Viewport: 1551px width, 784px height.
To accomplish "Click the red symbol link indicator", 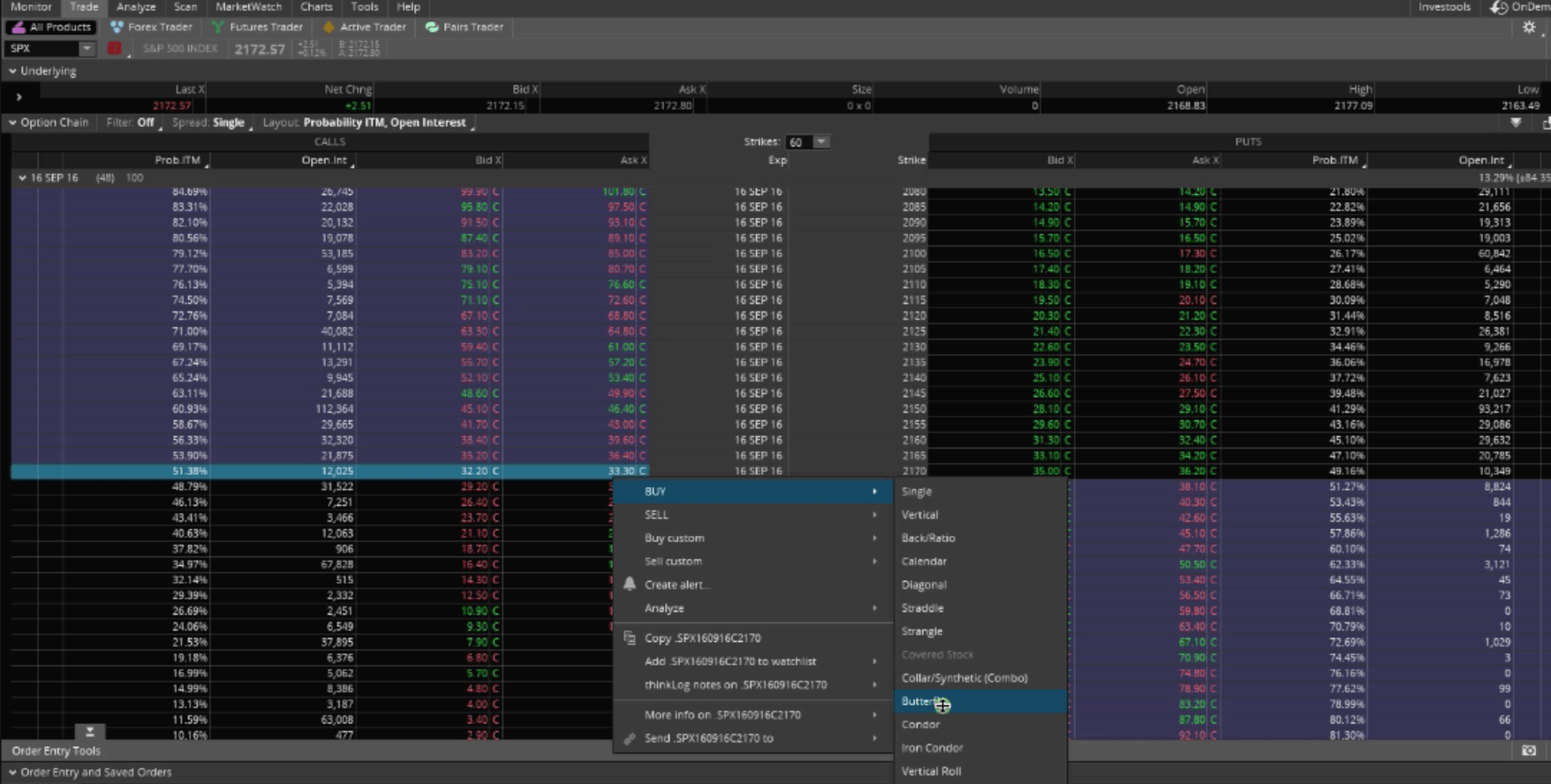I will click(114, 49).
